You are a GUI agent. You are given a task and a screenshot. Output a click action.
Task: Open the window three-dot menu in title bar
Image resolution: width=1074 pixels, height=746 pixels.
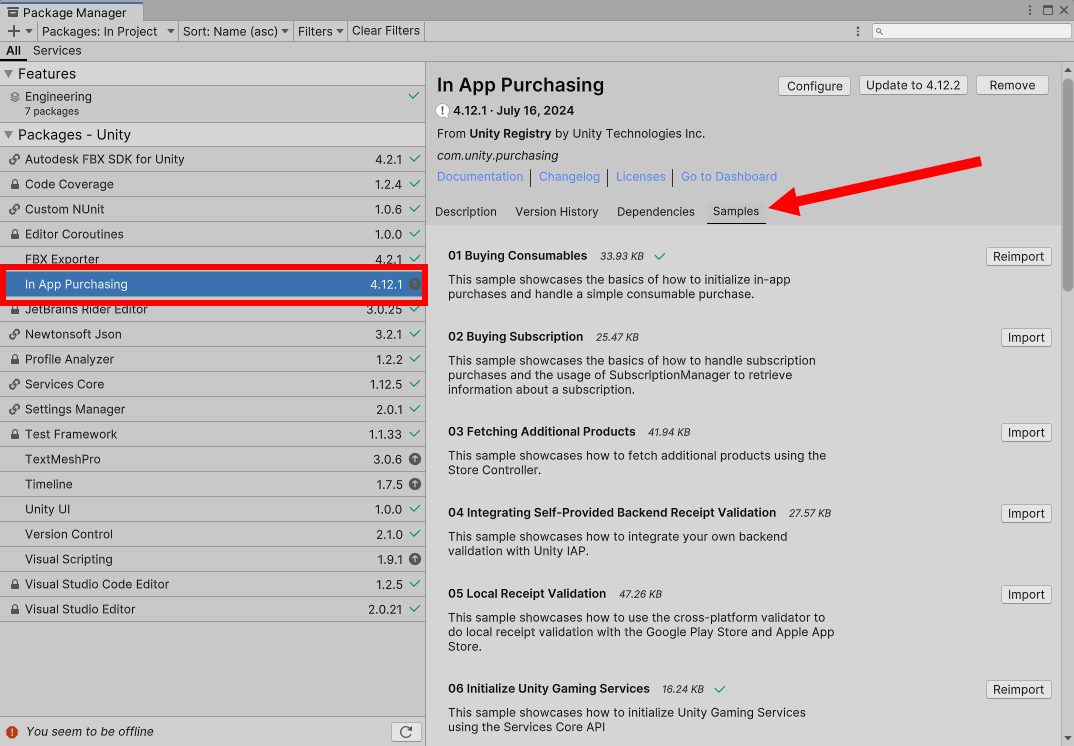coord(1029,10)
